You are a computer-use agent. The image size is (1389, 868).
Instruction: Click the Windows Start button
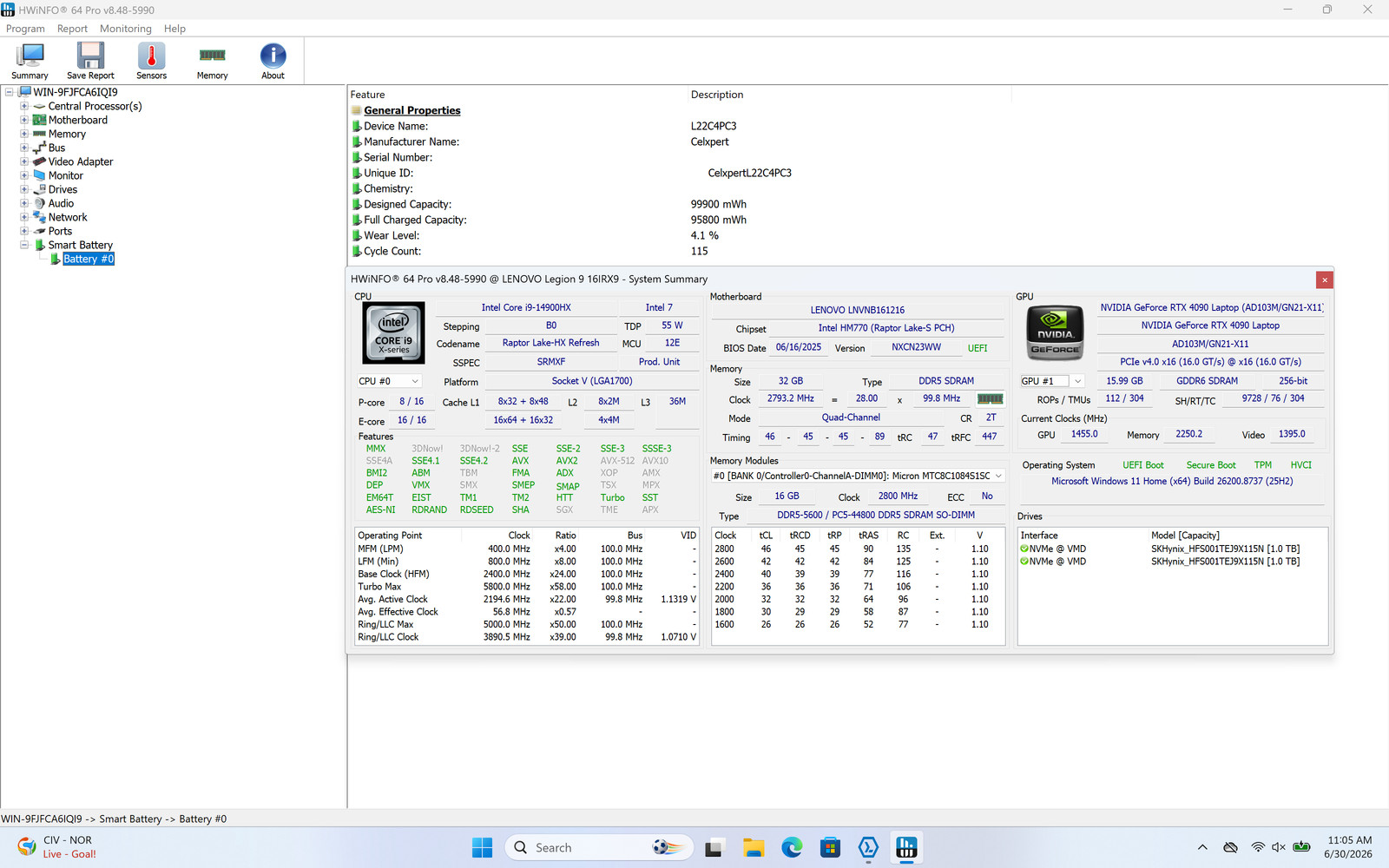(x=482, y=847)
